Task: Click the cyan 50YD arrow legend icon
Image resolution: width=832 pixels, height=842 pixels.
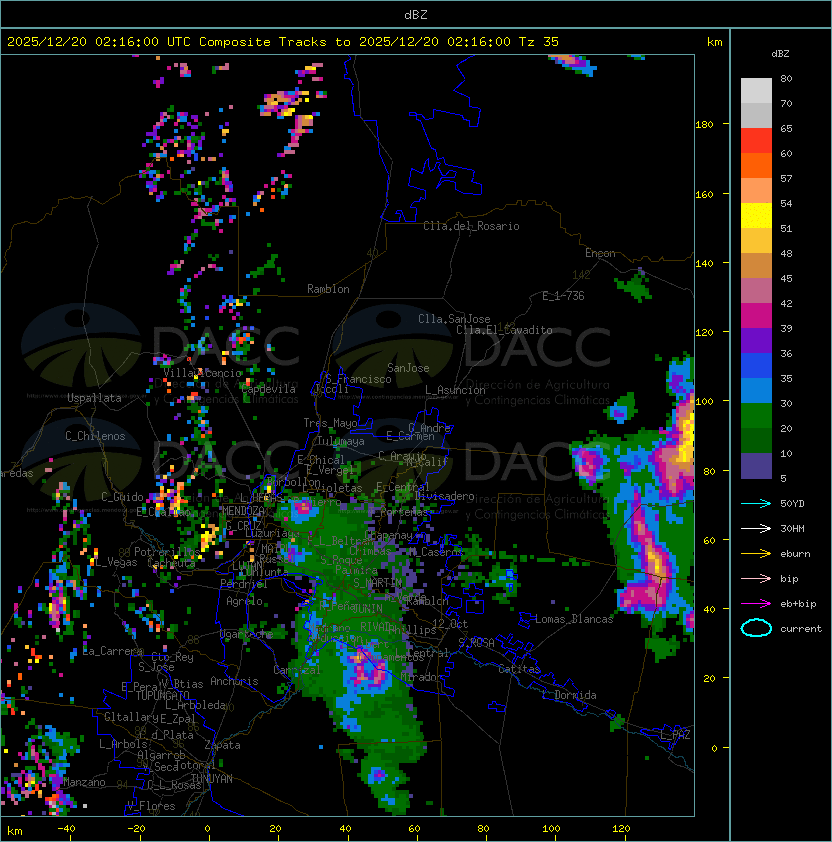Action: pos(756,503)
